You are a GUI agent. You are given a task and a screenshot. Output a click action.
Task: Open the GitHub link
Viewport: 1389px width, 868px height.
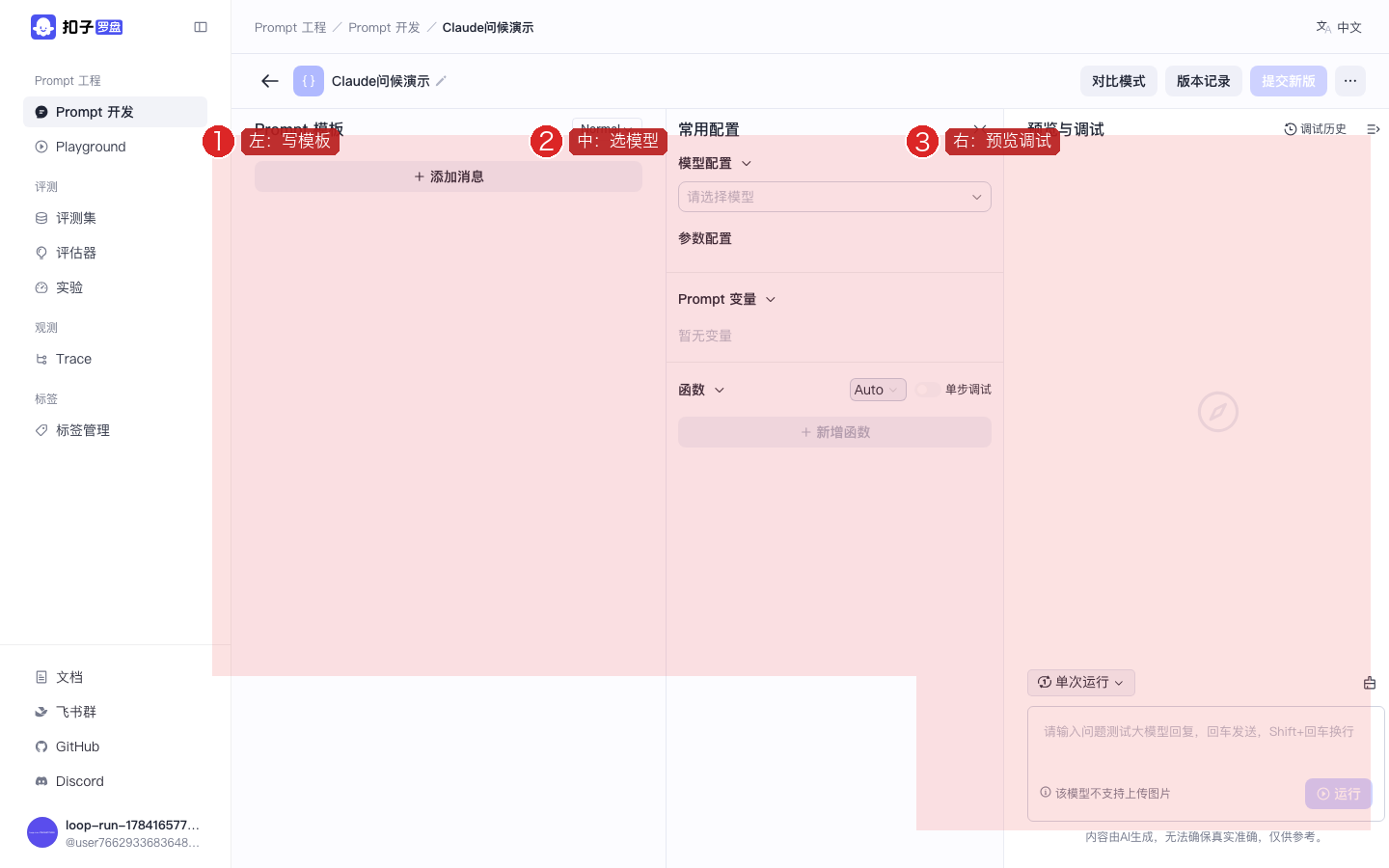[x=115, y=746]
